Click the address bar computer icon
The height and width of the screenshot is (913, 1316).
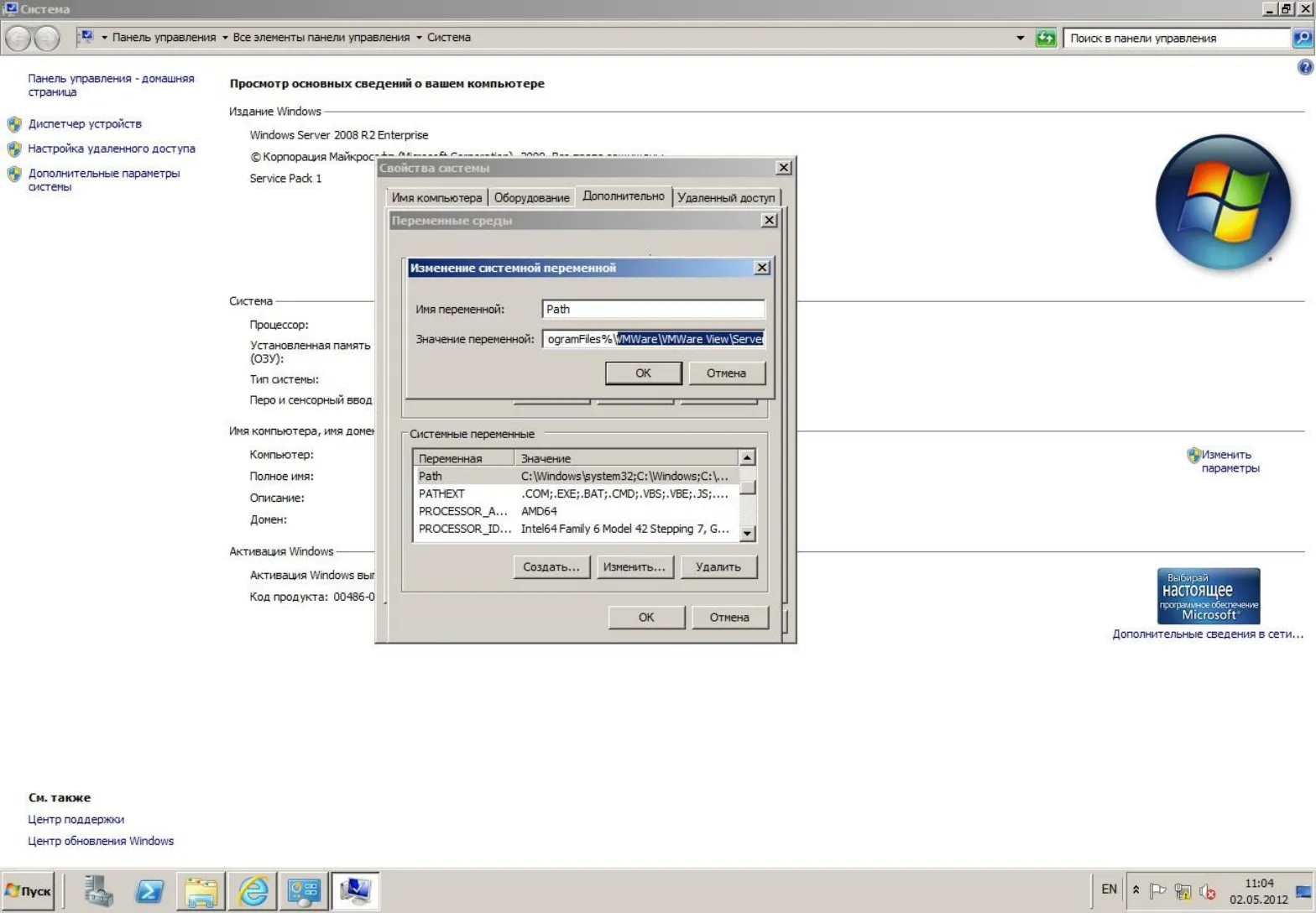pos(86,37)
